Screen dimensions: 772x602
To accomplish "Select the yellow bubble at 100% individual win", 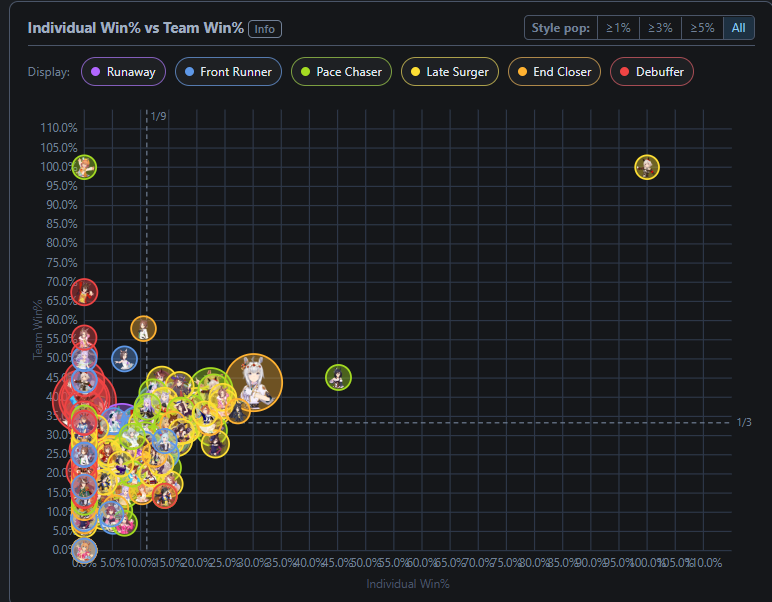I will coord(647,167).
